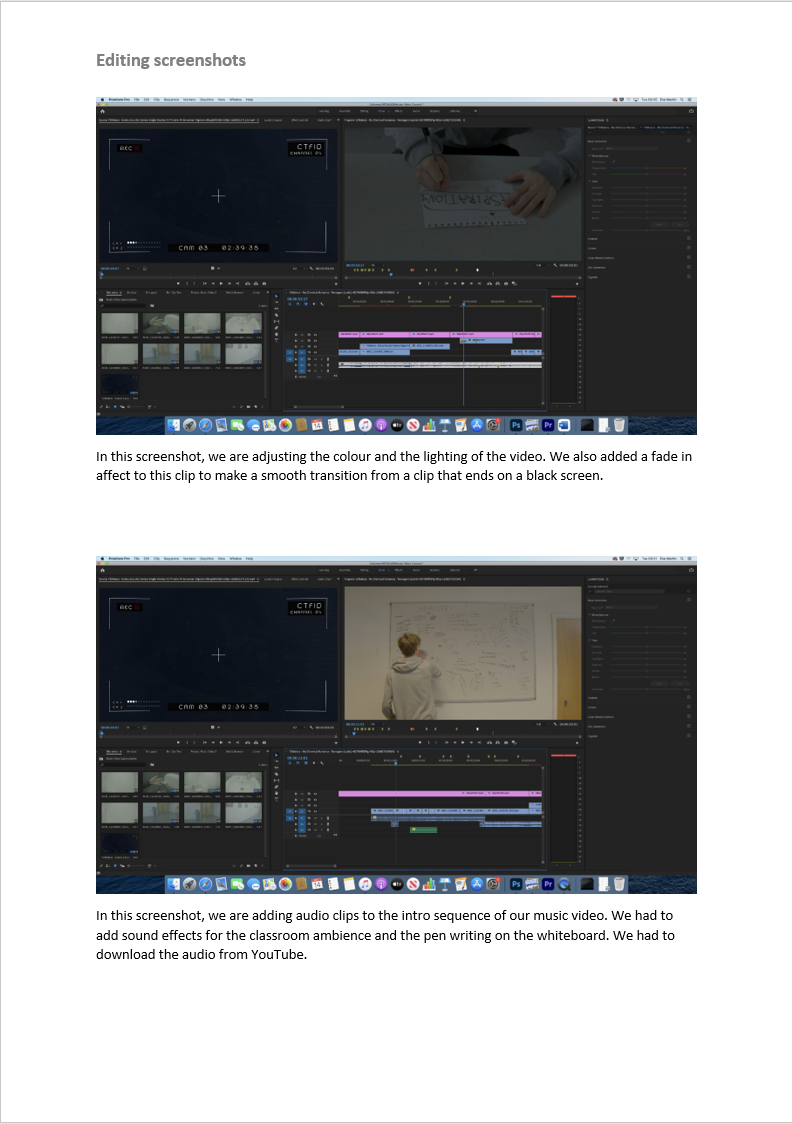Adjust Temperature slider in first screenshot's Lumetri
This screenshot has height=1124, width=792.
(x=647, y=168)
